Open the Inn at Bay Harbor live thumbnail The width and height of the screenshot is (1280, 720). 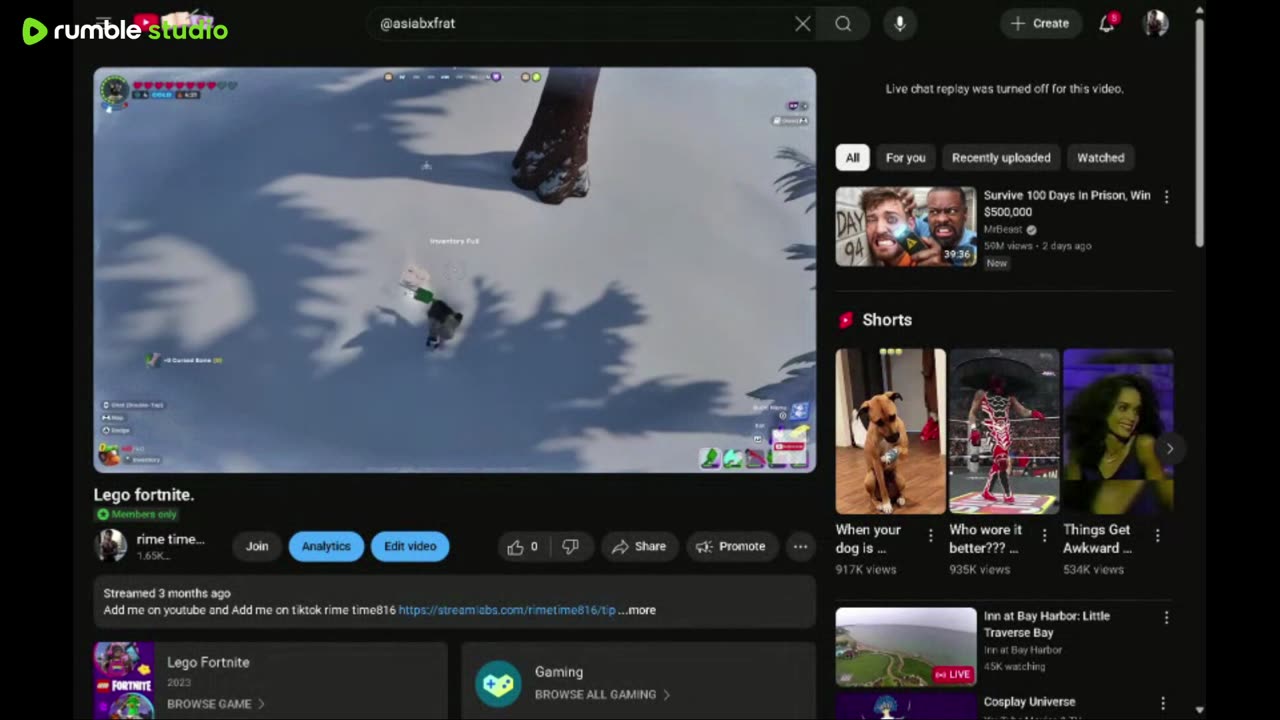[906, 647]
